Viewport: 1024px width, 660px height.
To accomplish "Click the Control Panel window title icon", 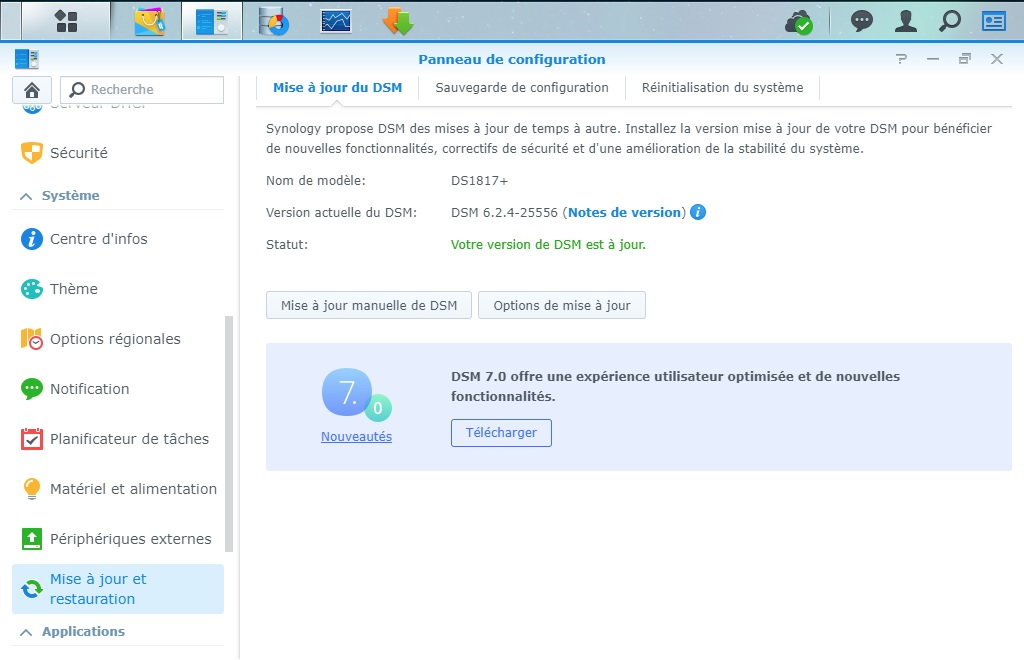I will tap(27, 59).
